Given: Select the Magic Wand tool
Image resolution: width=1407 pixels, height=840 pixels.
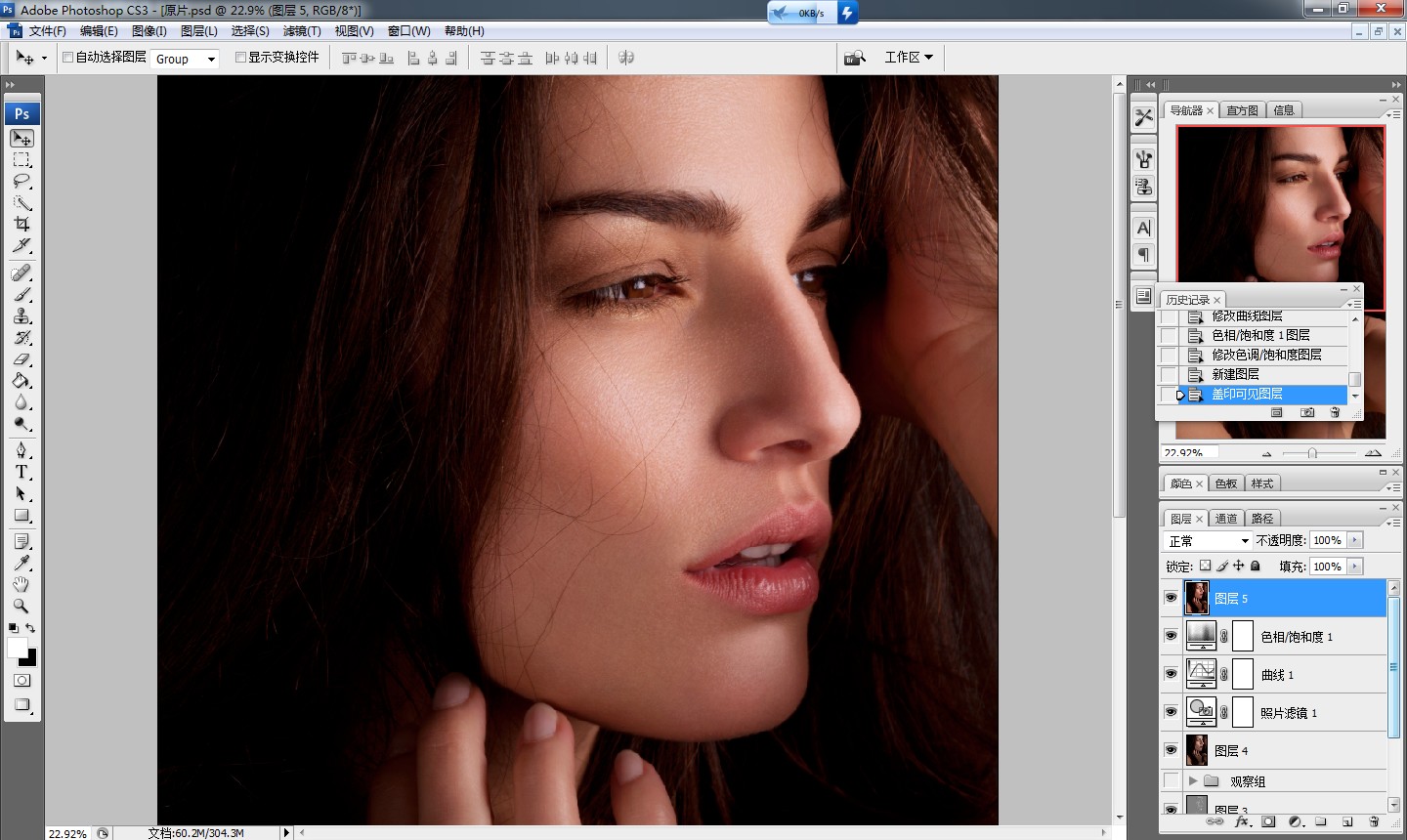Looking at the screenshot, I should click(21, 203).
